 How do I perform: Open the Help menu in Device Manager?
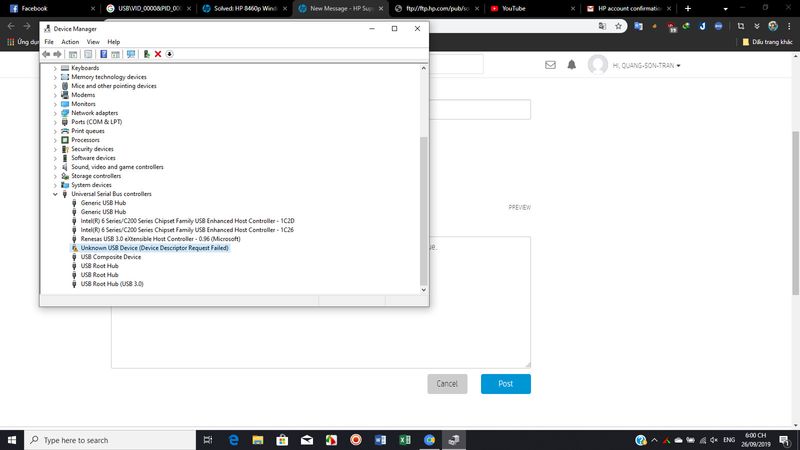coord(113,42)
